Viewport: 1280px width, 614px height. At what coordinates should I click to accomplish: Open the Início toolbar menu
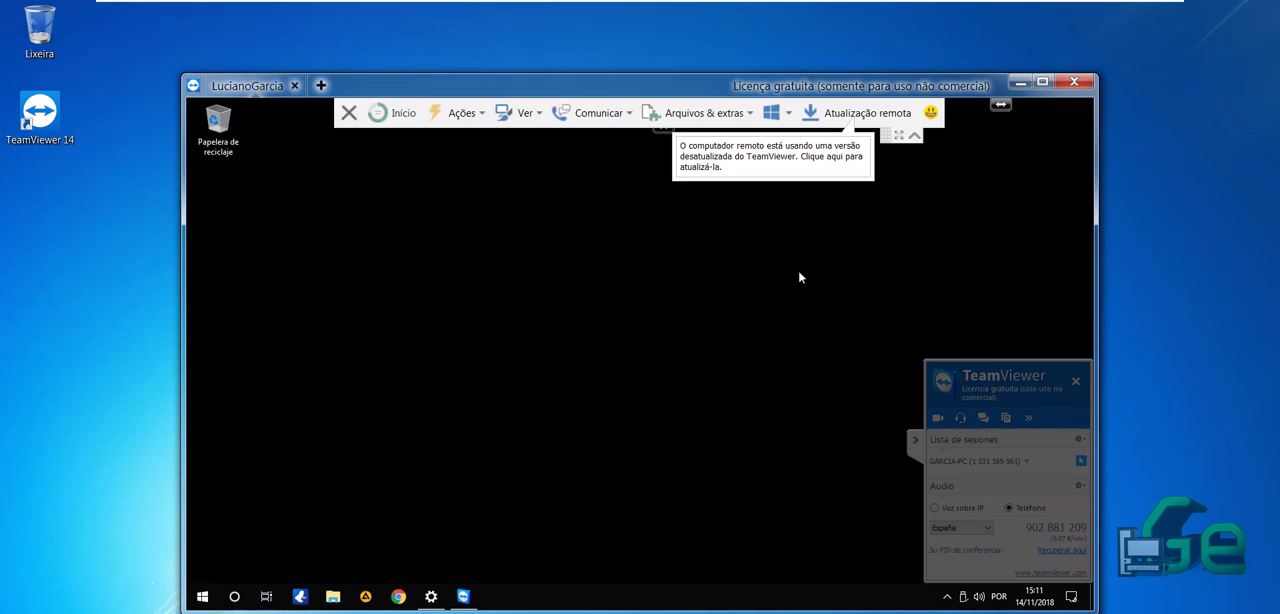click(x=392, y=113)
